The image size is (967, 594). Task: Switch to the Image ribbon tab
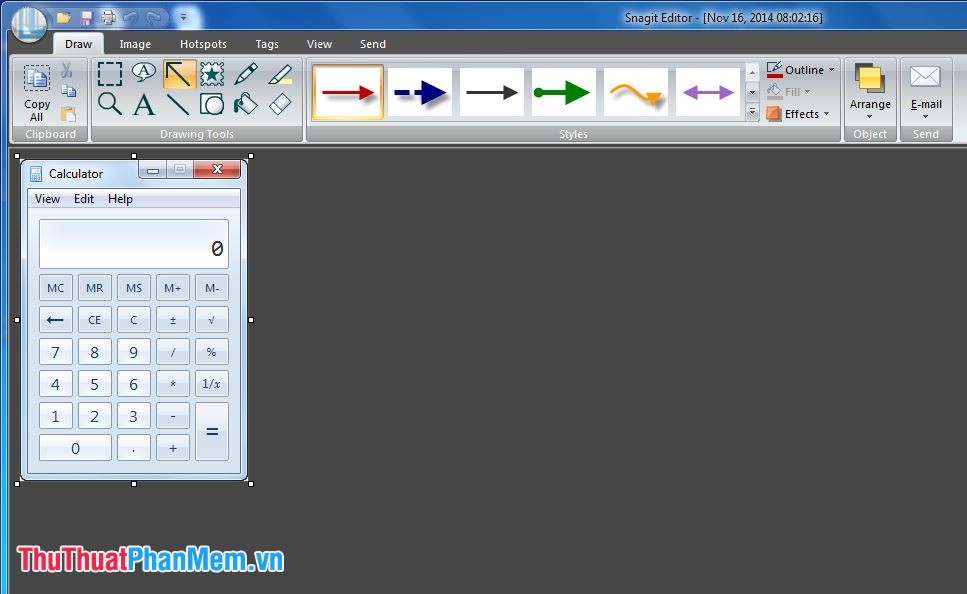[x=135, y=44]
